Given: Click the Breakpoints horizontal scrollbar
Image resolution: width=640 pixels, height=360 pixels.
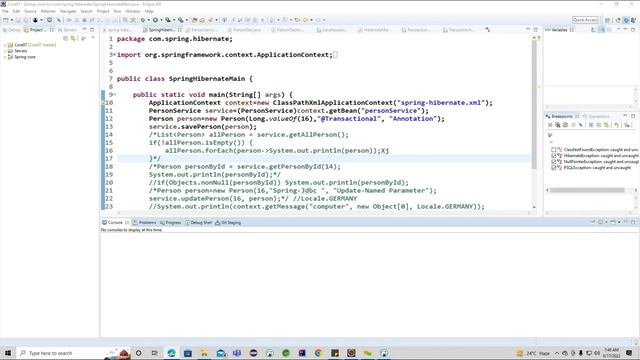Looking at the screenshot, I should point(587,190).
